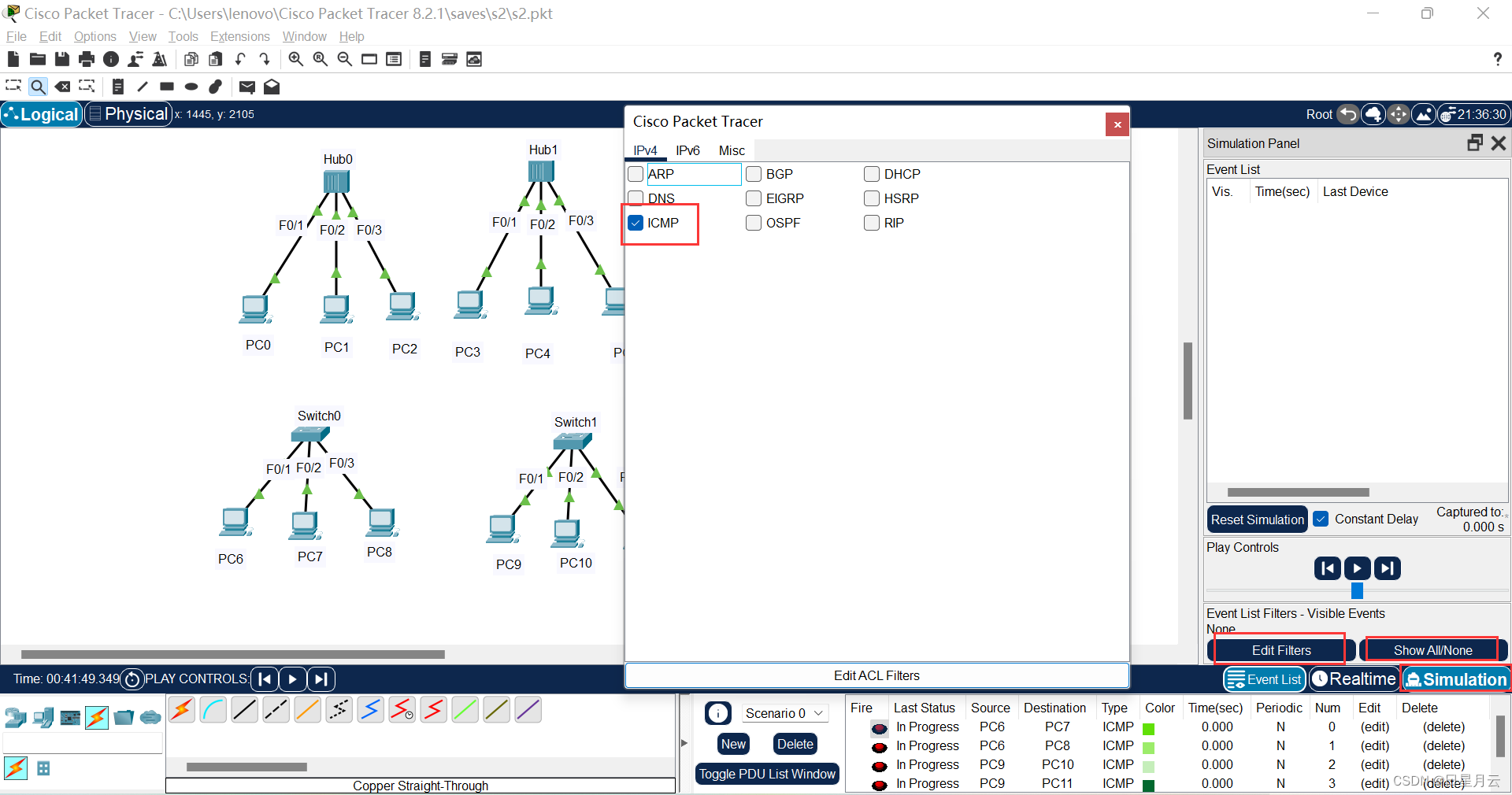Enable the HSRP filter checkbox

[872, 198]
